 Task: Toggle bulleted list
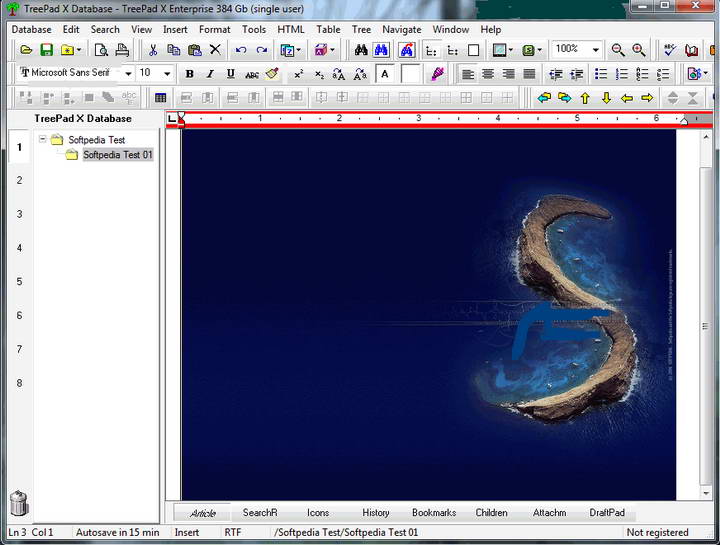click(x=601, y=74)
